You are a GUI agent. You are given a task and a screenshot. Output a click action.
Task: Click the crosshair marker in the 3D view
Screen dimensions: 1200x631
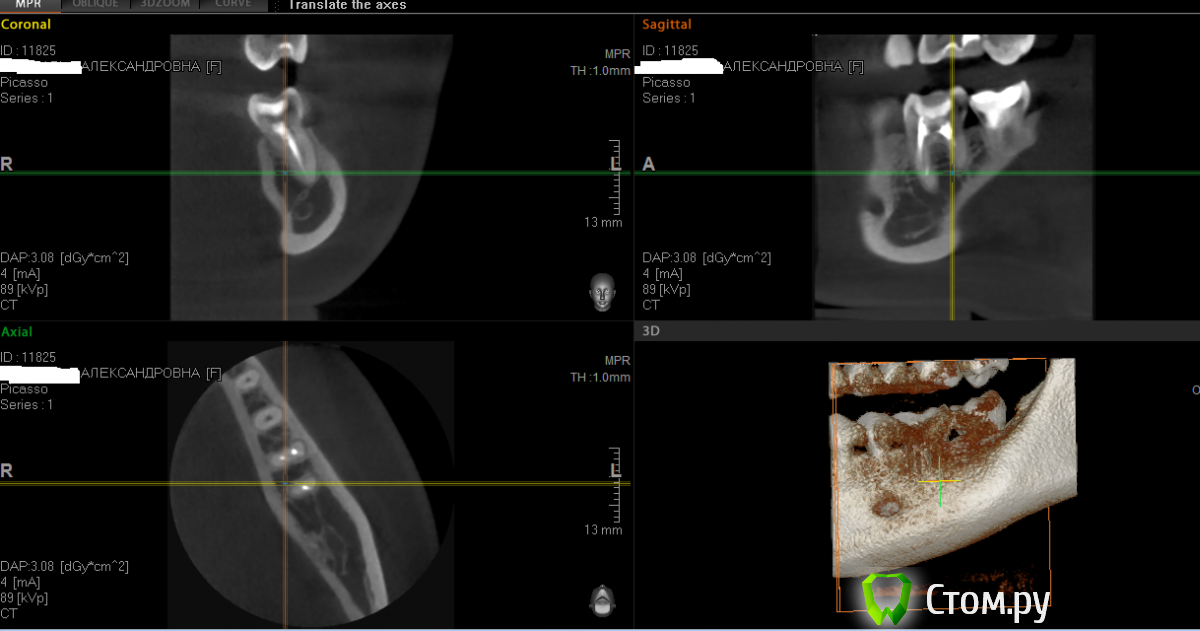[x=940, y=482]
